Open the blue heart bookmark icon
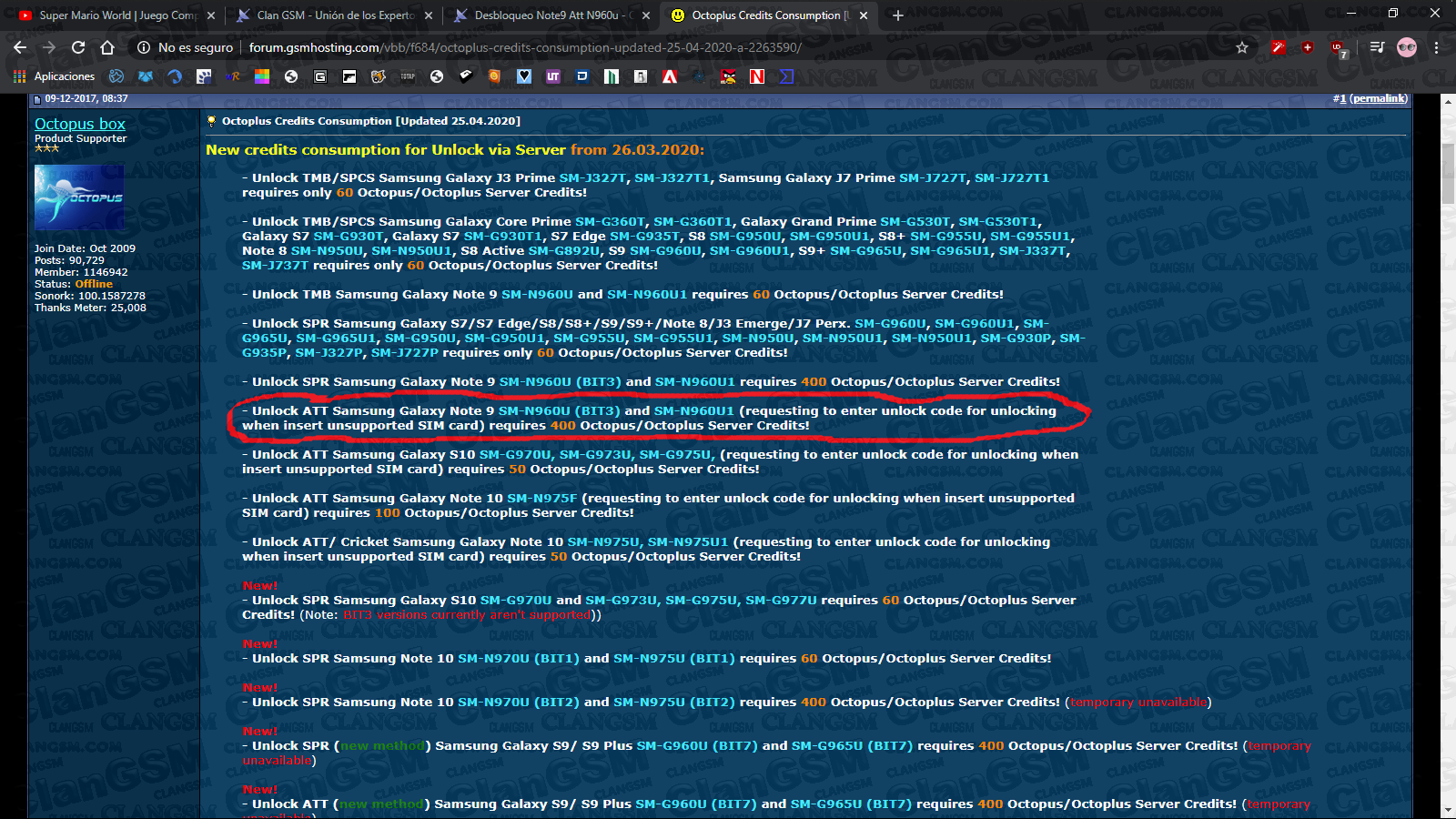Screen dimensions: 1456x819 tap(524, 76)
